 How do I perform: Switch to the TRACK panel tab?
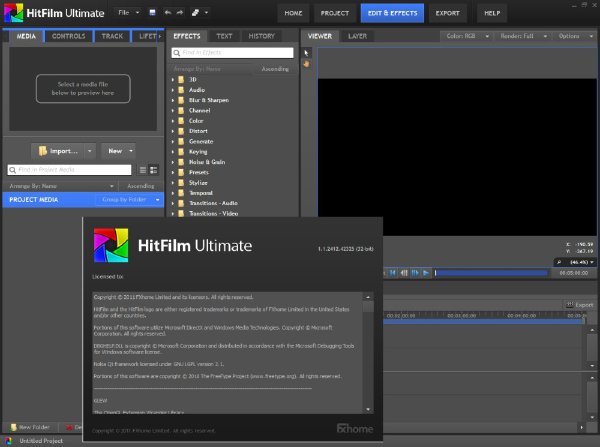[x=112, y=36]
